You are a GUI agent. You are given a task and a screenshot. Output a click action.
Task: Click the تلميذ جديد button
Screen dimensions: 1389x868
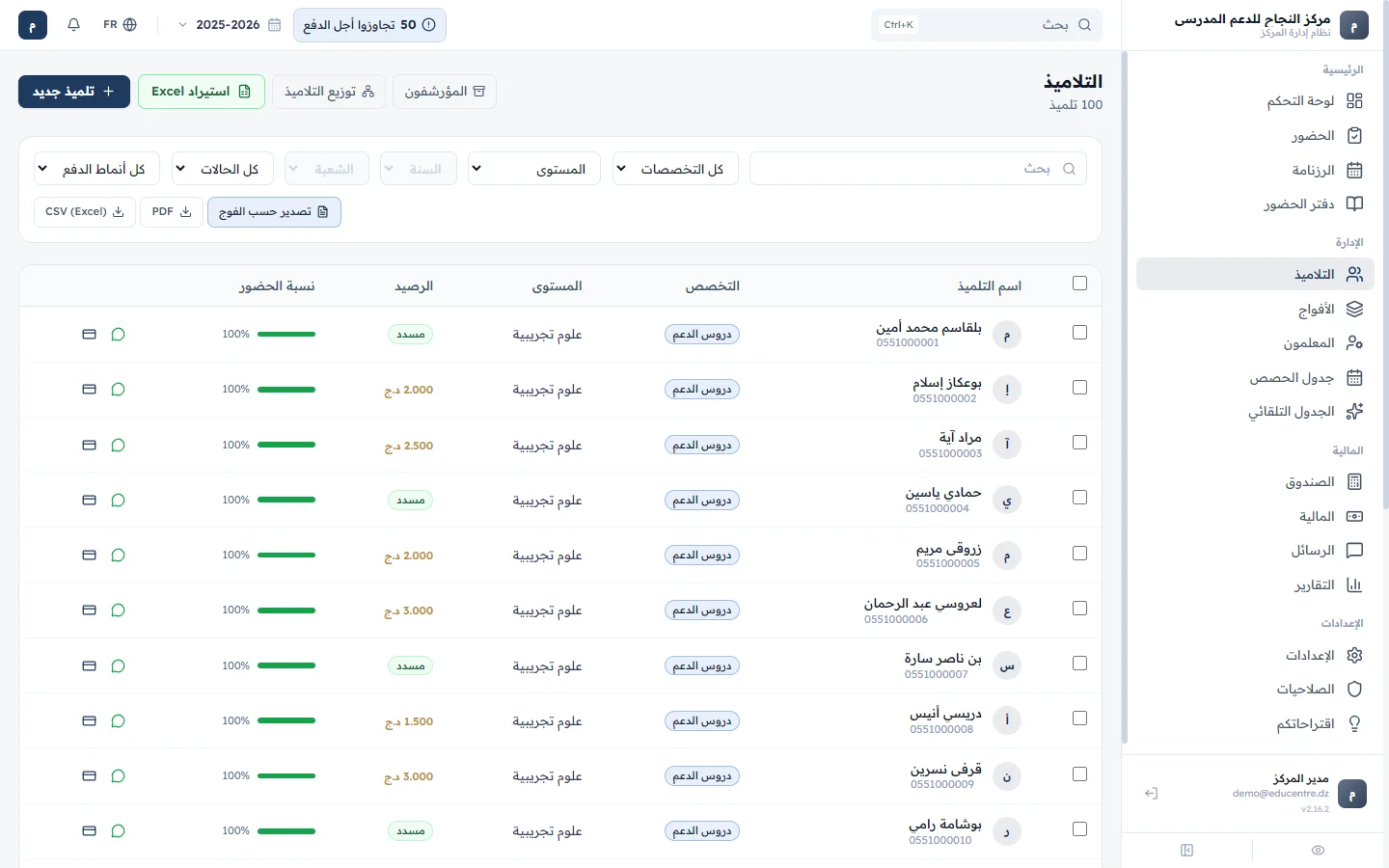click(74, 92)
